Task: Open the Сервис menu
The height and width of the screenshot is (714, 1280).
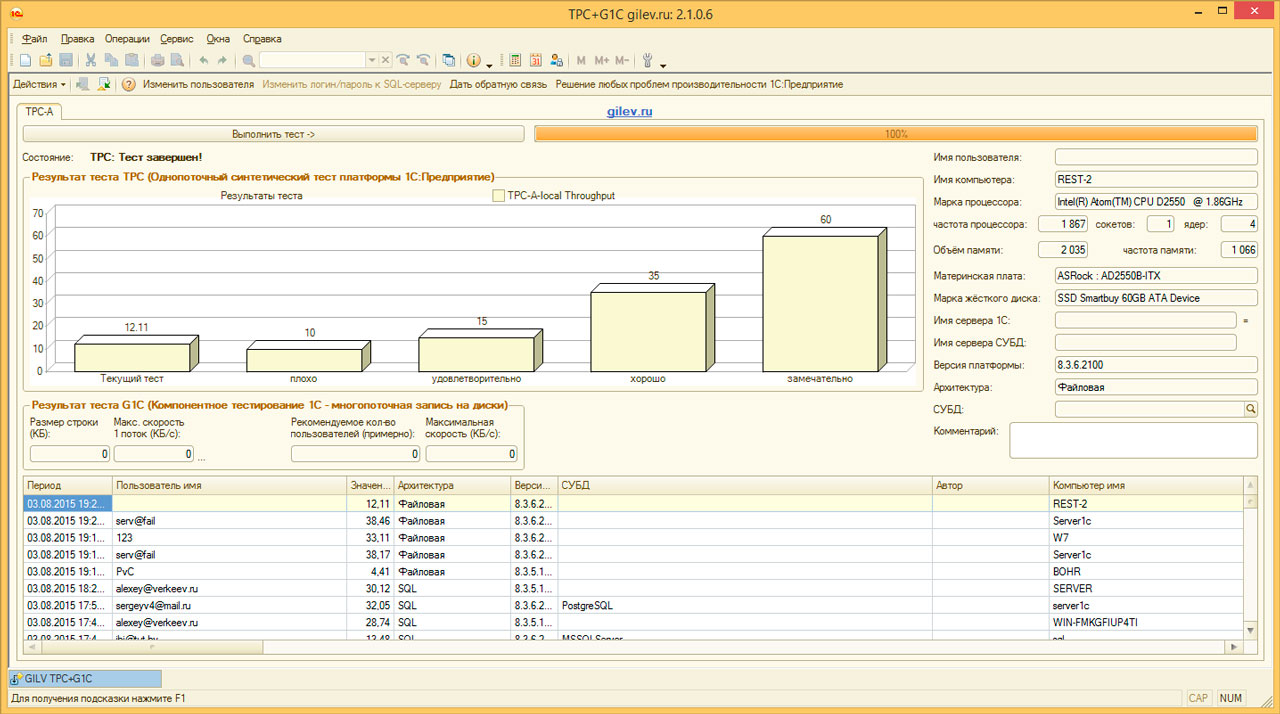Action: [176, 39]
